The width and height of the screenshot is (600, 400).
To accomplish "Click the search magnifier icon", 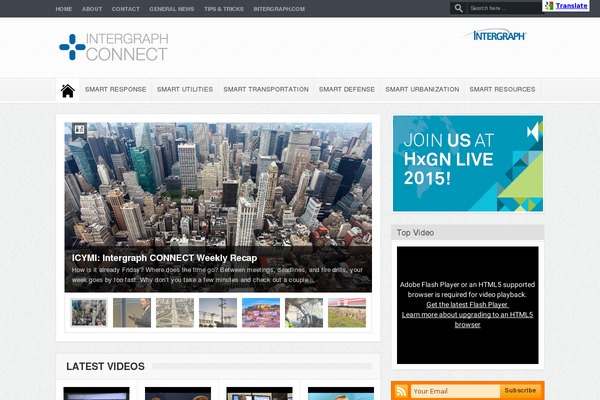I will point(458,8).
